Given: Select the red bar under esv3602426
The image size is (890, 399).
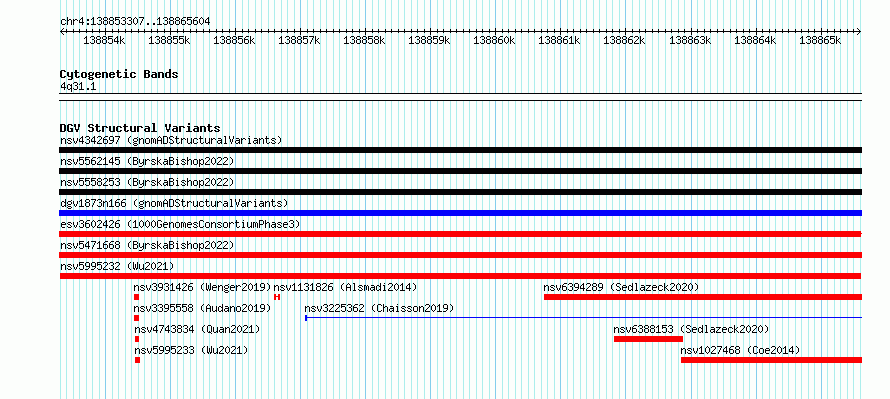Looking at the screenshot, I should click(x=460, y=234).
